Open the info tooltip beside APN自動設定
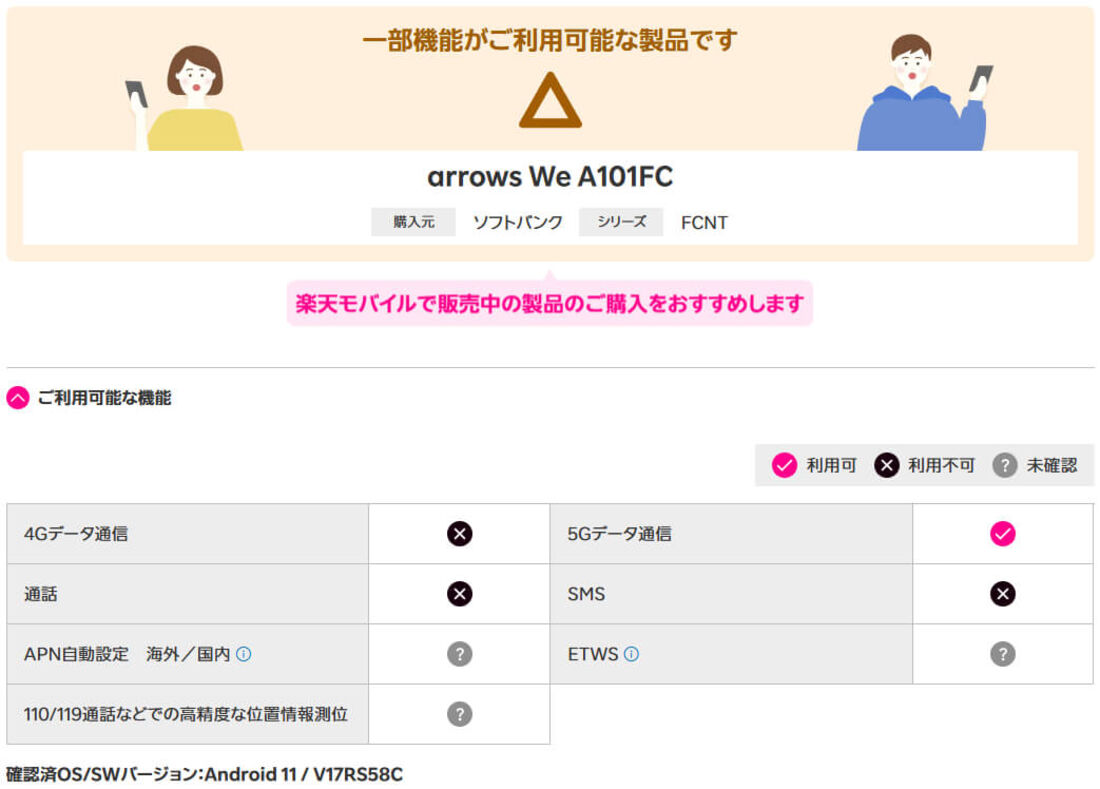Viewport: 1100px width, 789px height. coord(243,654)
